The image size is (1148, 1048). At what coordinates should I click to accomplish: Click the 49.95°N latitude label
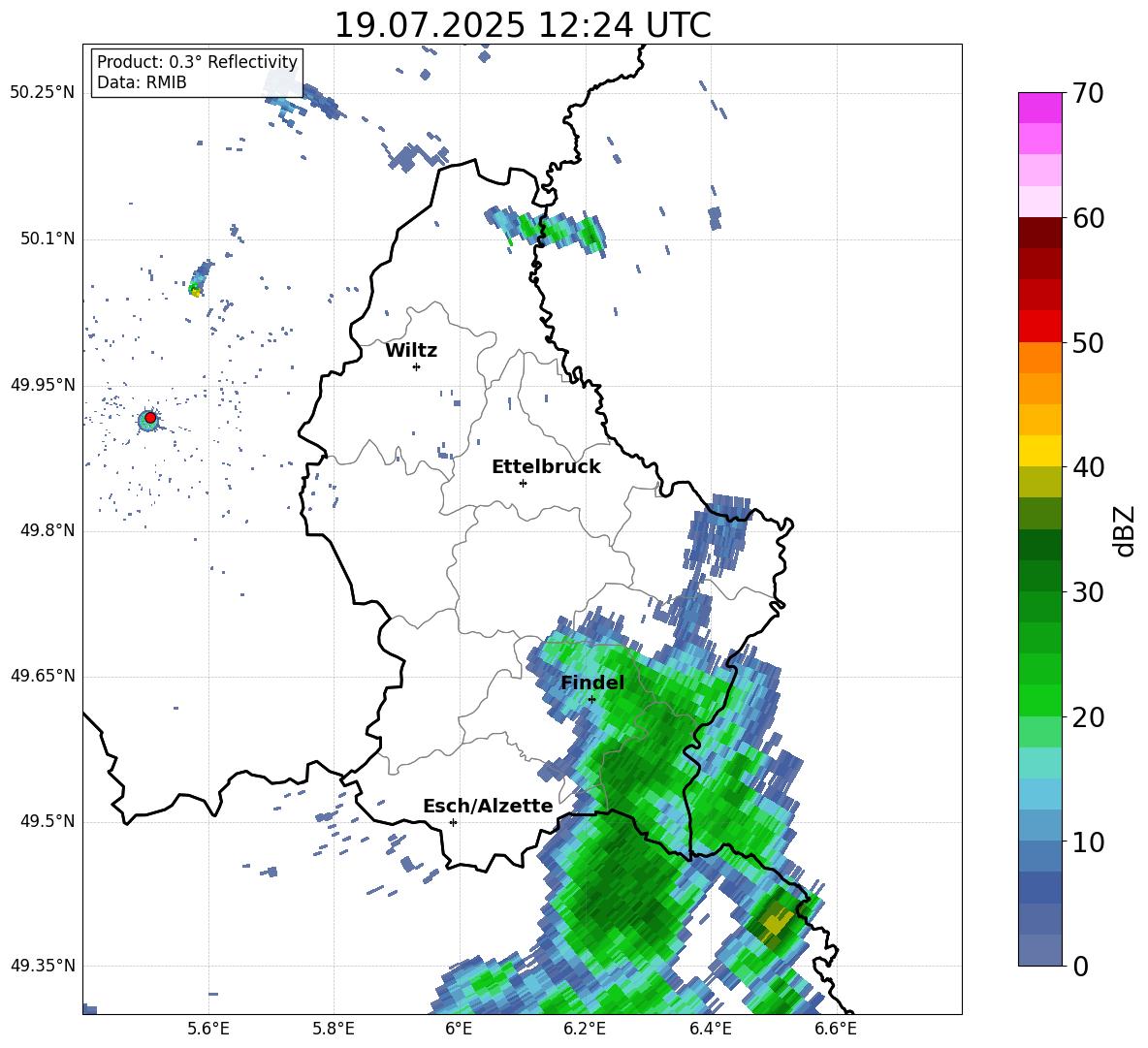(x=43, y=385)
